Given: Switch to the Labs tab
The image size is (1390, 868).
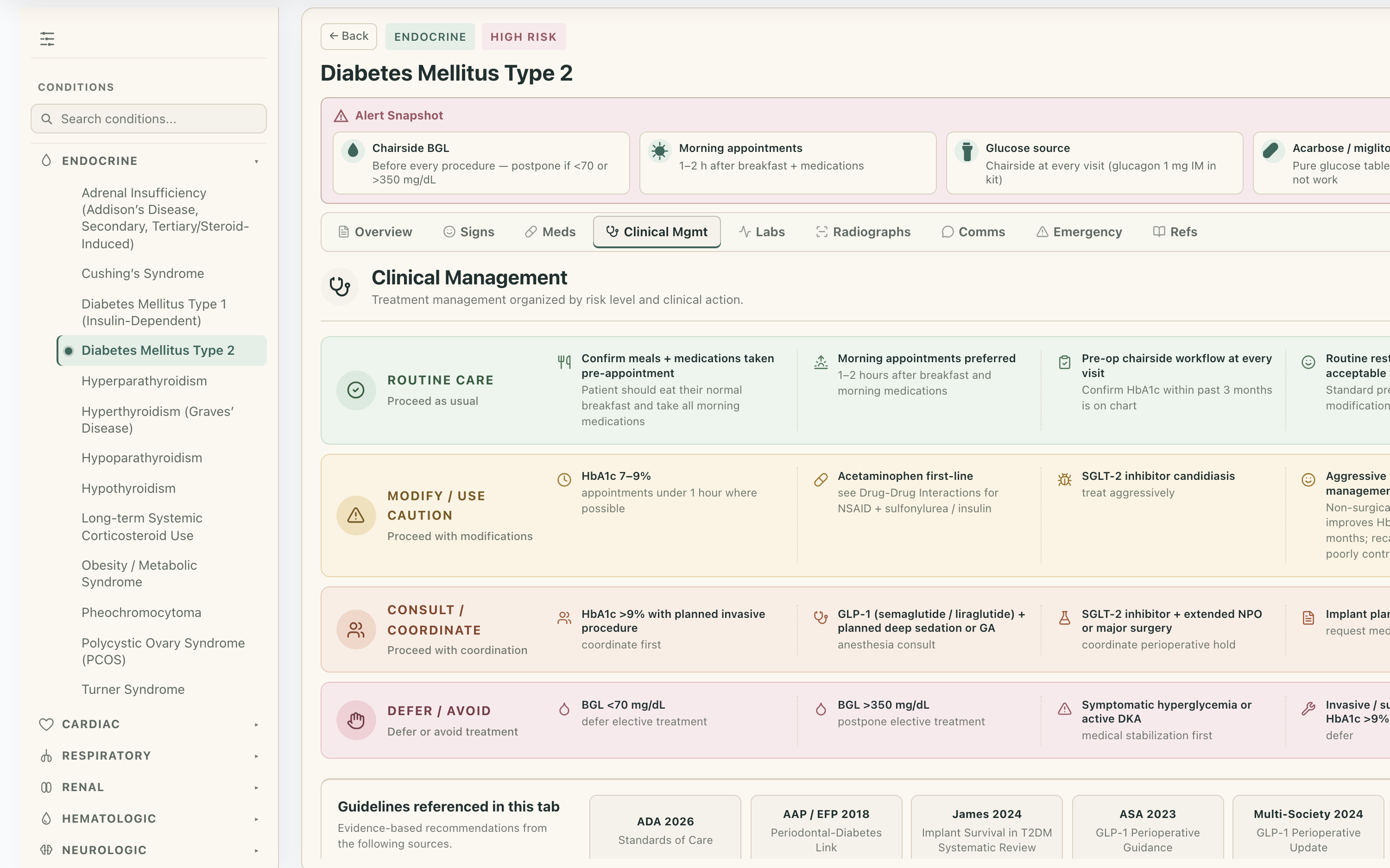Looking at the screenshot, I should (762, 232).
